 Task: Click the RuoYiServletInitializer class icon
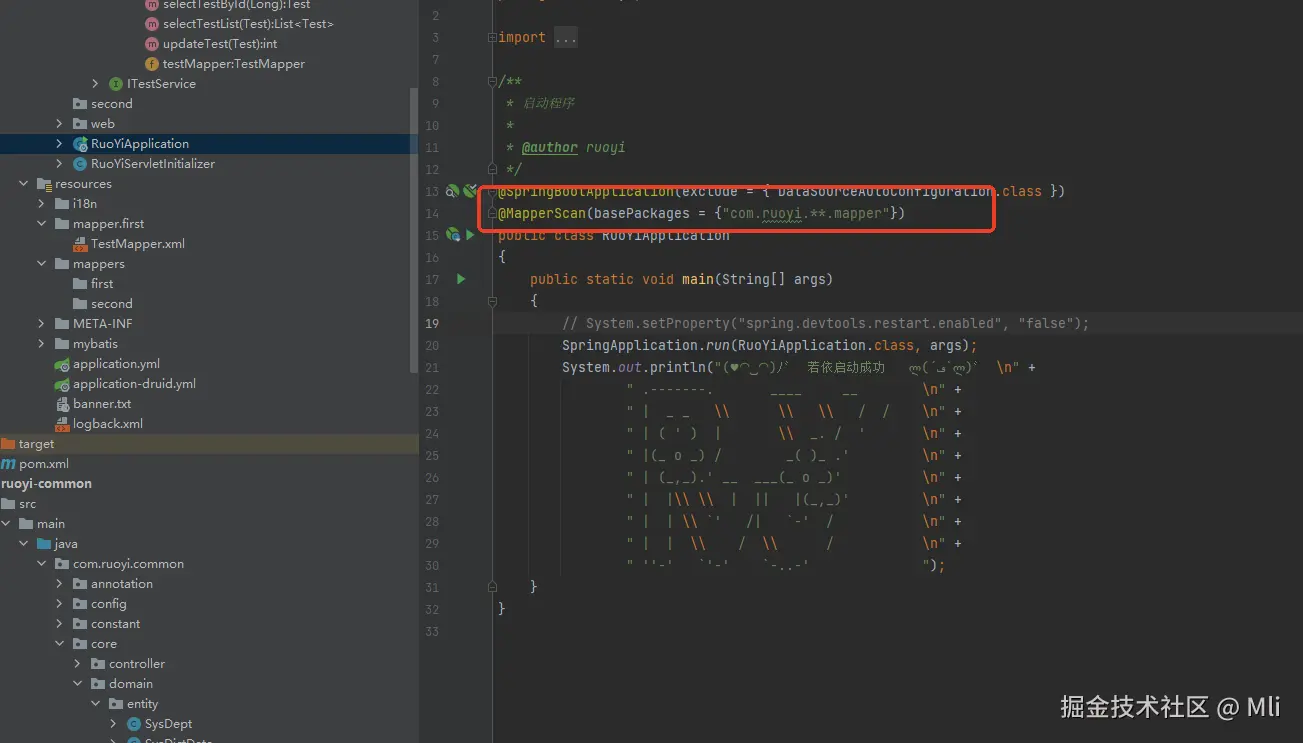click(x=80, y=164)
